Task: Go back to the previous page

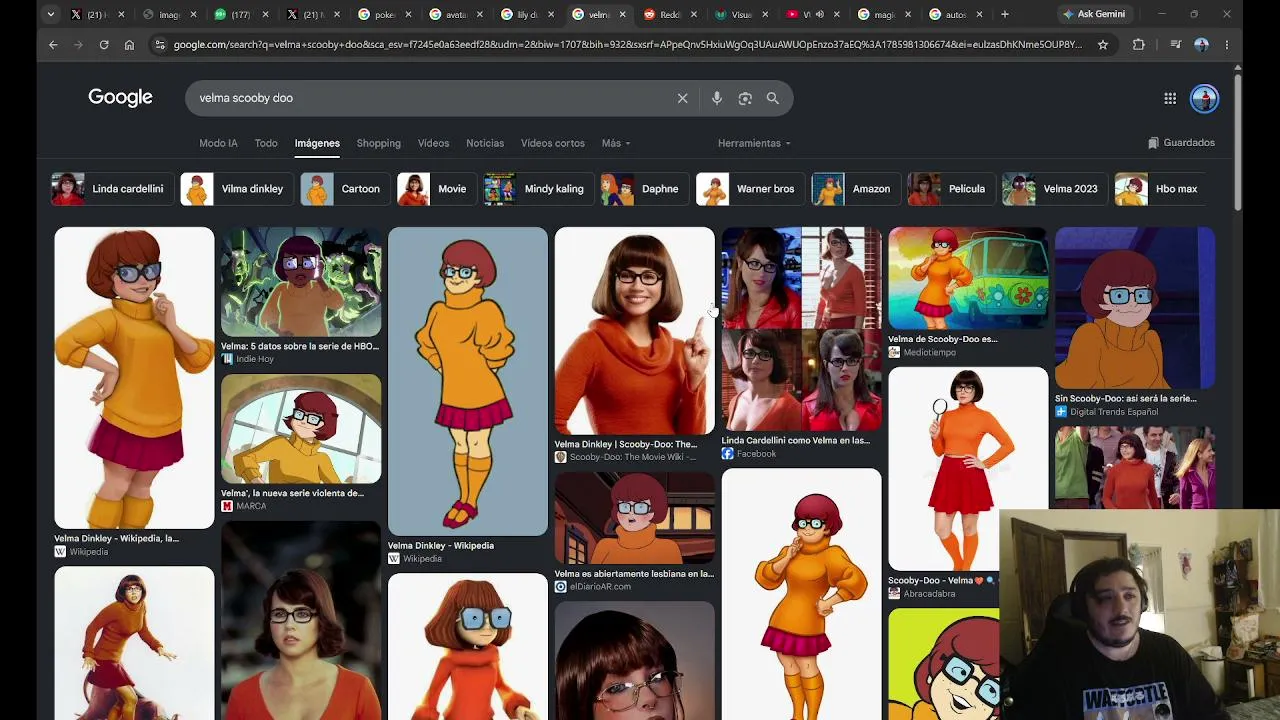Action: click(x=53, y=45)
